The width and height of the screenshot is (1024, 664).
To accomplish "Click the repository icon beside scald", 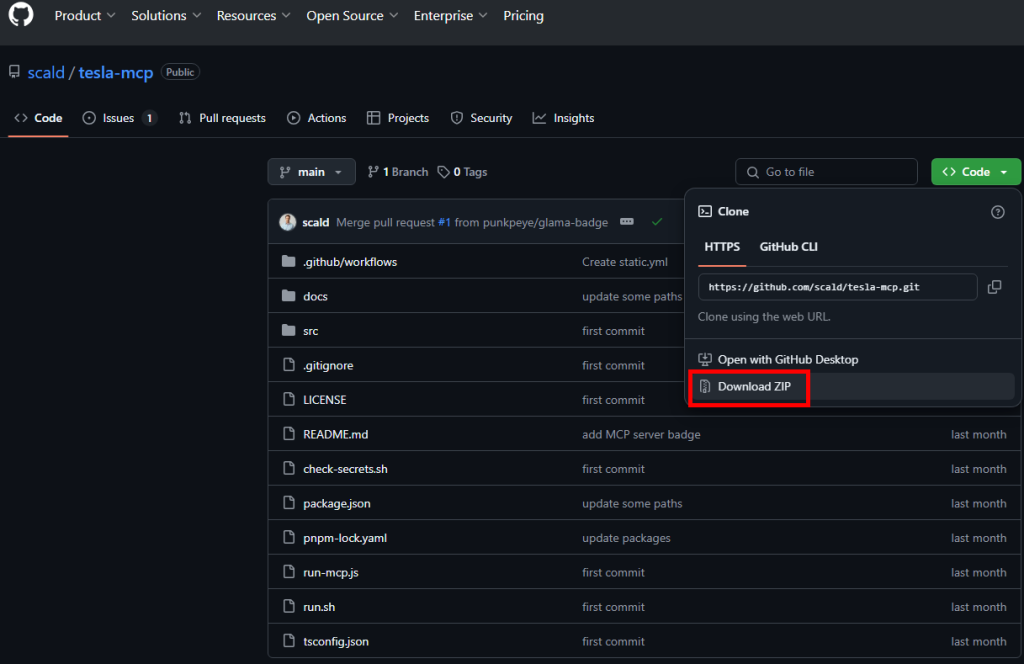I will 14,72.
